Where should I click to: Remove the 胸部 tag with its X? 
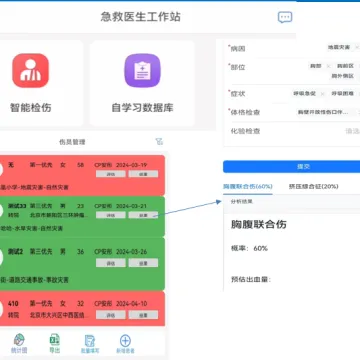click(x=328, y=66)
